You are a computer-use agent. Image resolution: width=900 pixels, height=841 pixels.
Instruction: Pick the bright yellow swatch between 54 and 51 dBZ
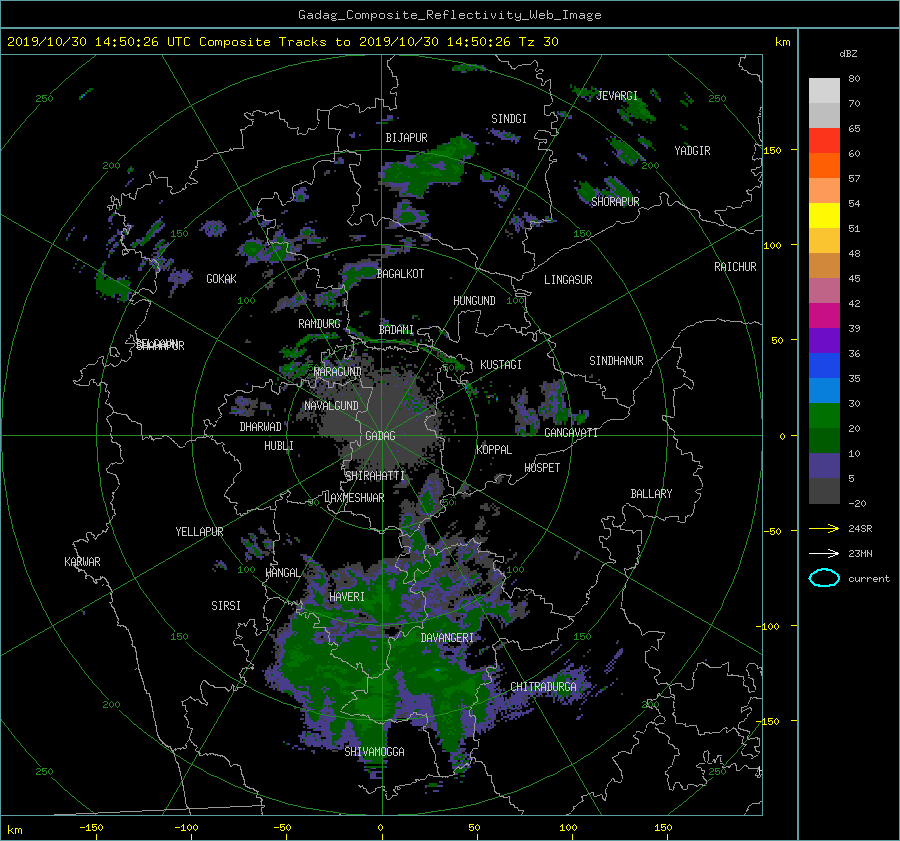coord(824,215)
